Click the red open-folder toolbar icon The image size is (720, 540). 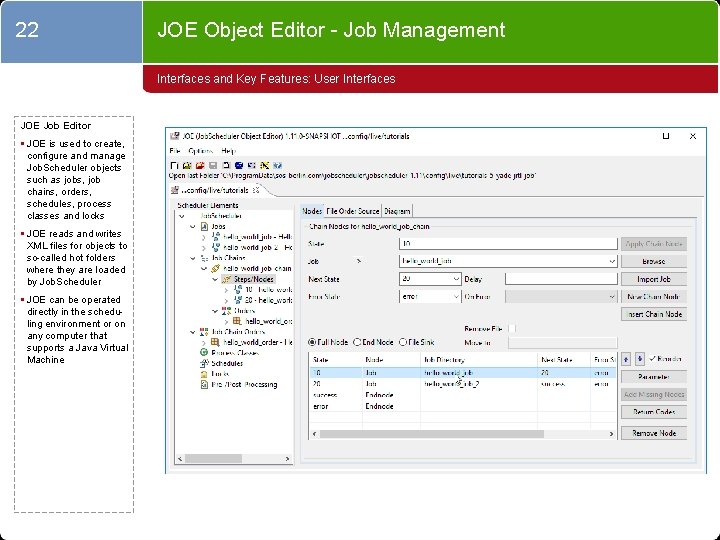coord(200,165)
